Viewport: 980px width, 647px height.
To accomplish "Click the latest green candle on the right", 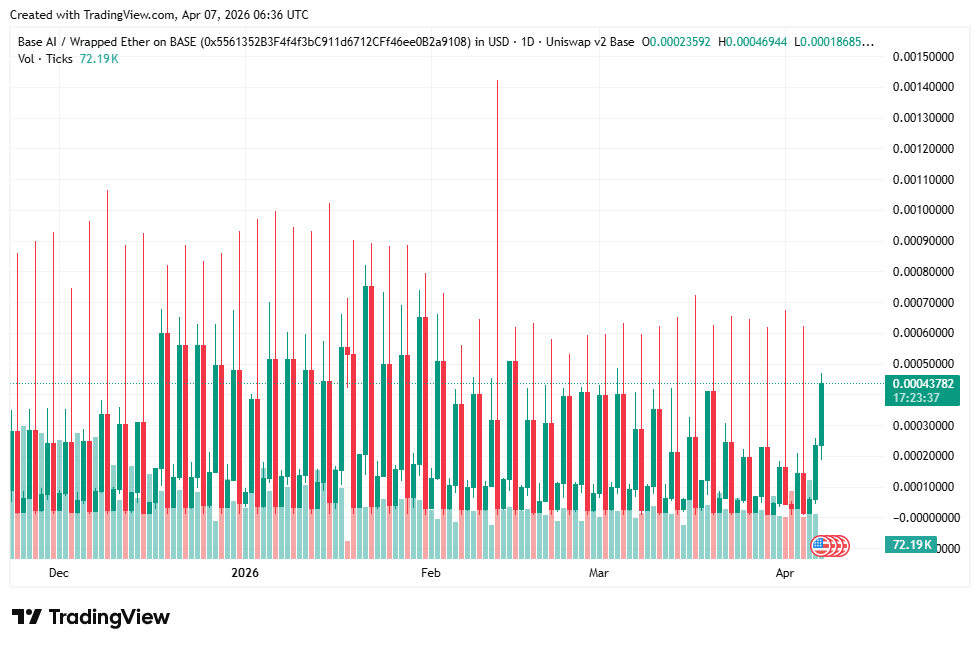I will [x=821, y=414].
